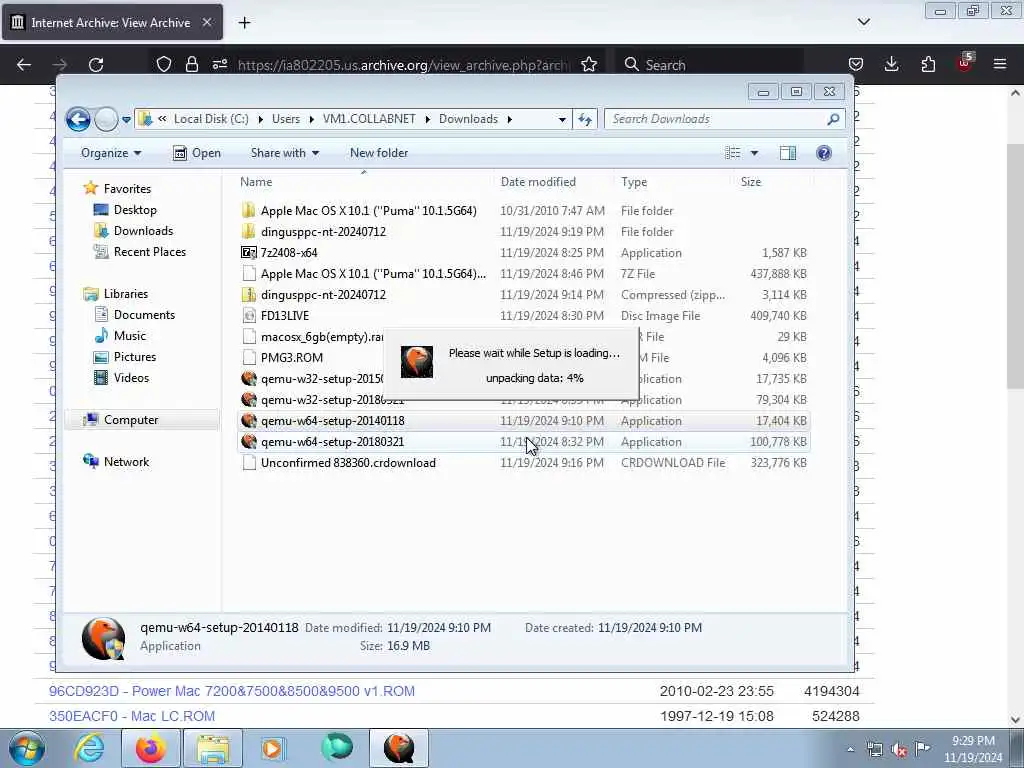Open Firefox downloads panel
The width and height of the screenshot is (1024, 768).
click(891, 64)
